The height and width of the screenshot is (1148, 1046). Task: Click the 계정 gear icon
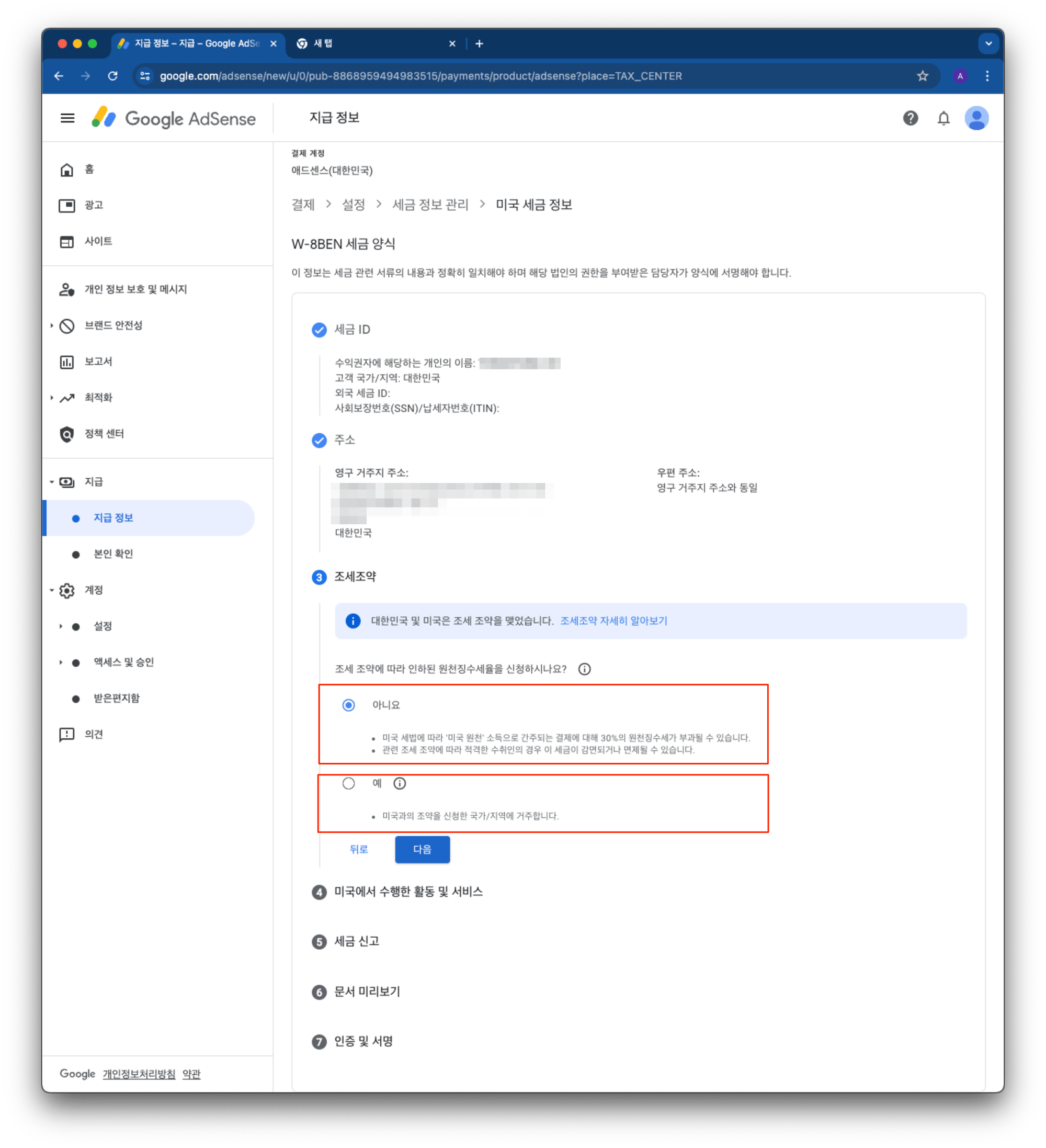click(66, 590)
